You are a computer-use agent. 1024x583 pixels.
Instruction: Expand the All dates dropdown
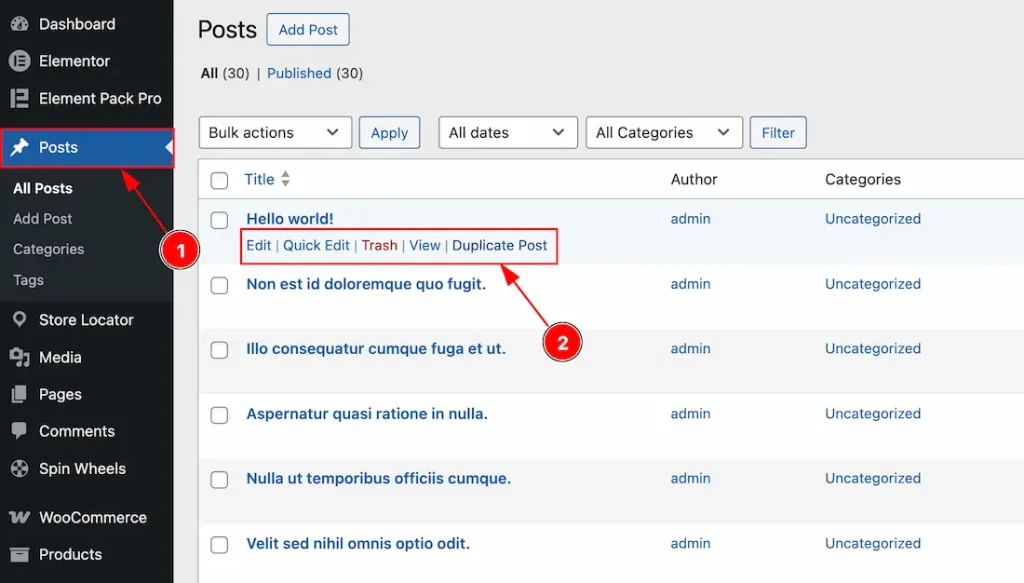pyautogui.click(x=508, y=132)
